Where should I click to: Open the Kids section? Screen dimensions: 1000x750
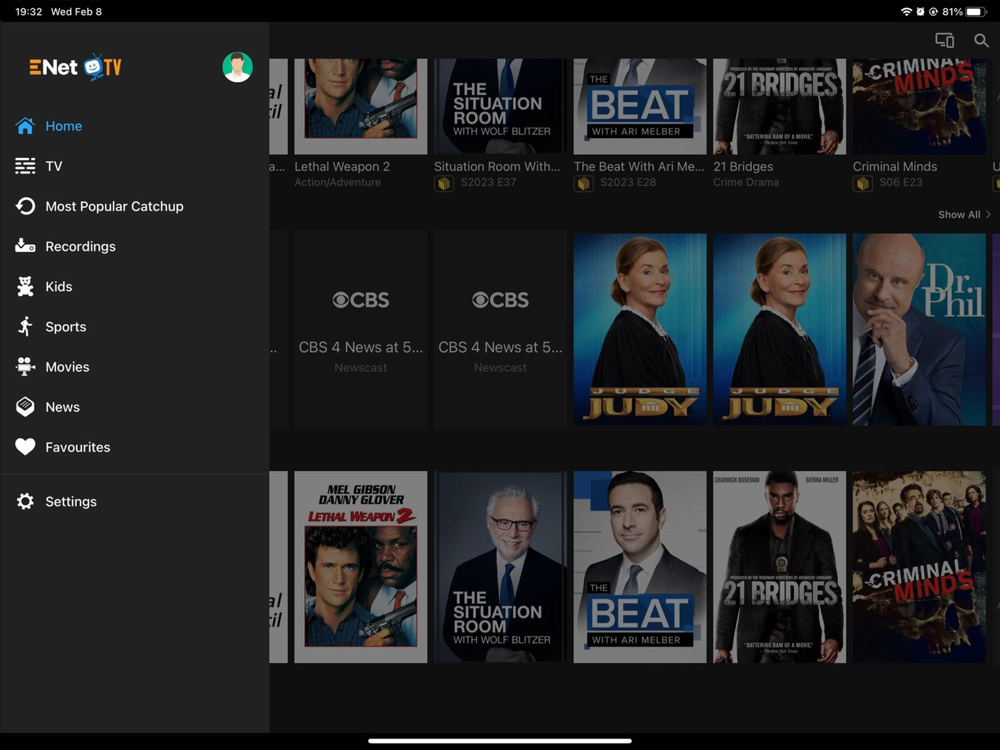coord(135,287)
